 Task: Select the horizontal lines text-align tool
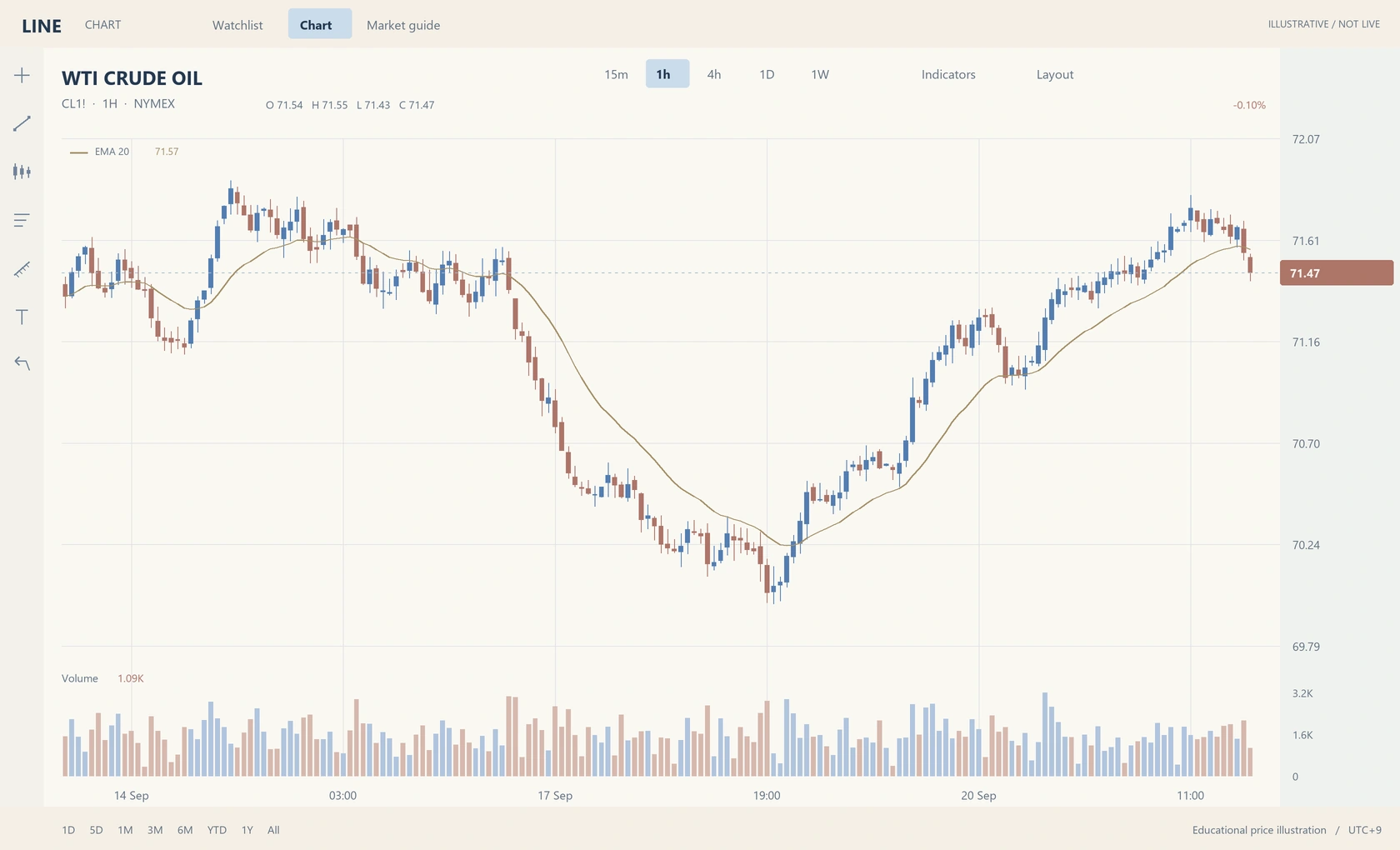22,220
